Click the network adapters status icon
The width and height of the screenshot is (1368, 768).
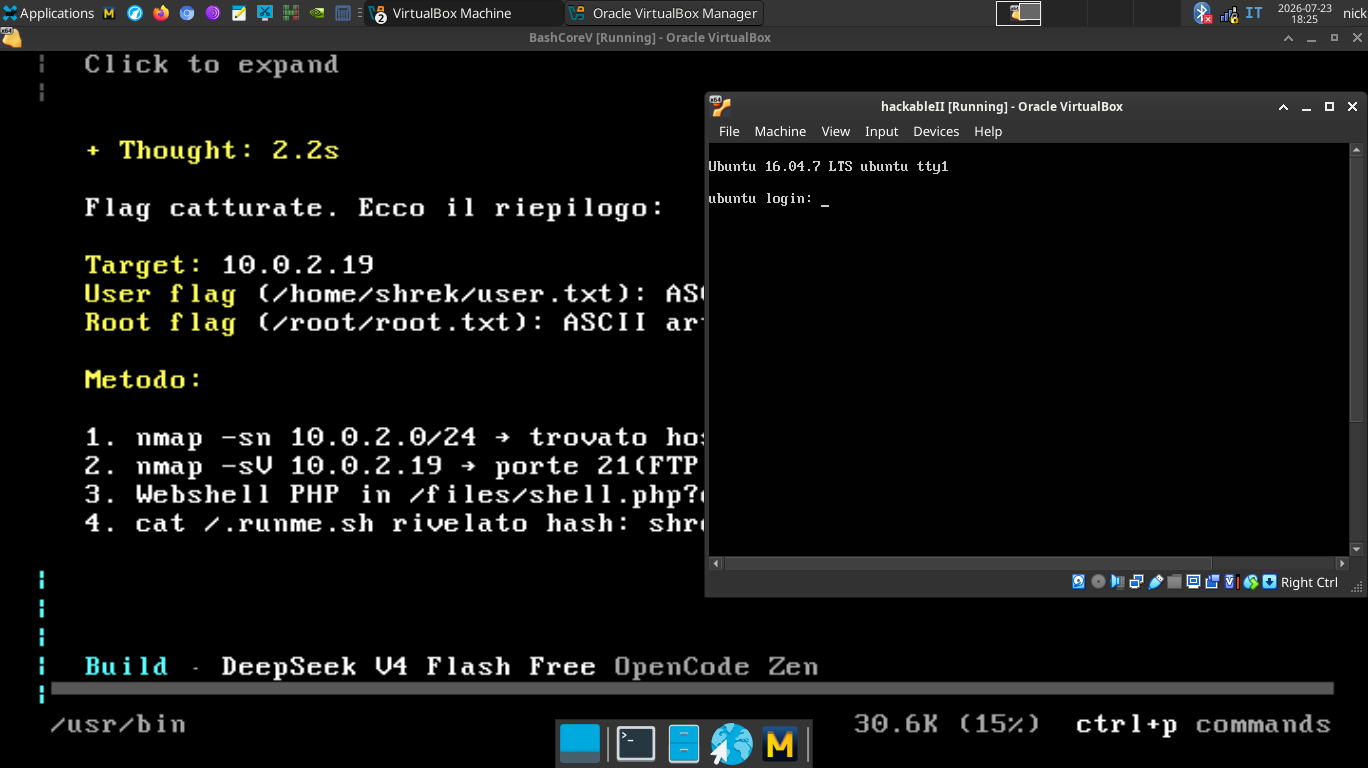[1136, 582]
